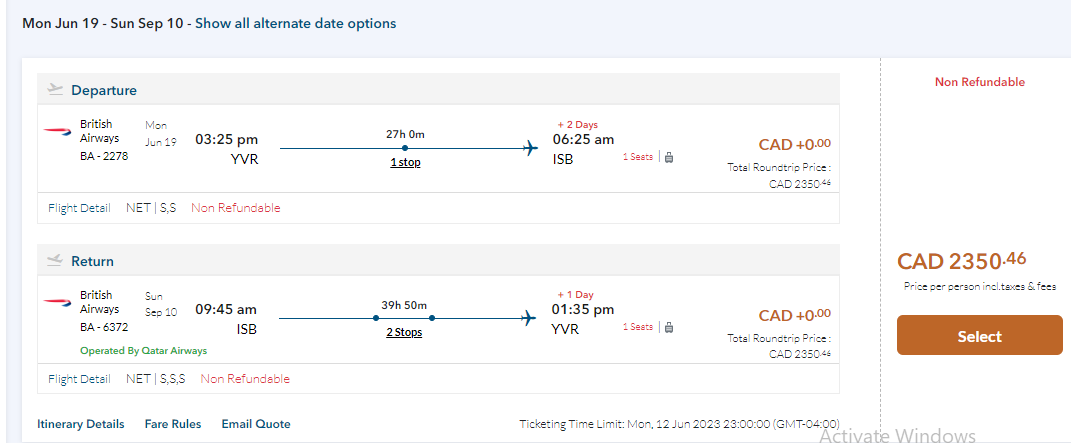
Task: Click the Email Quote link
Action: tap(256, 424)
